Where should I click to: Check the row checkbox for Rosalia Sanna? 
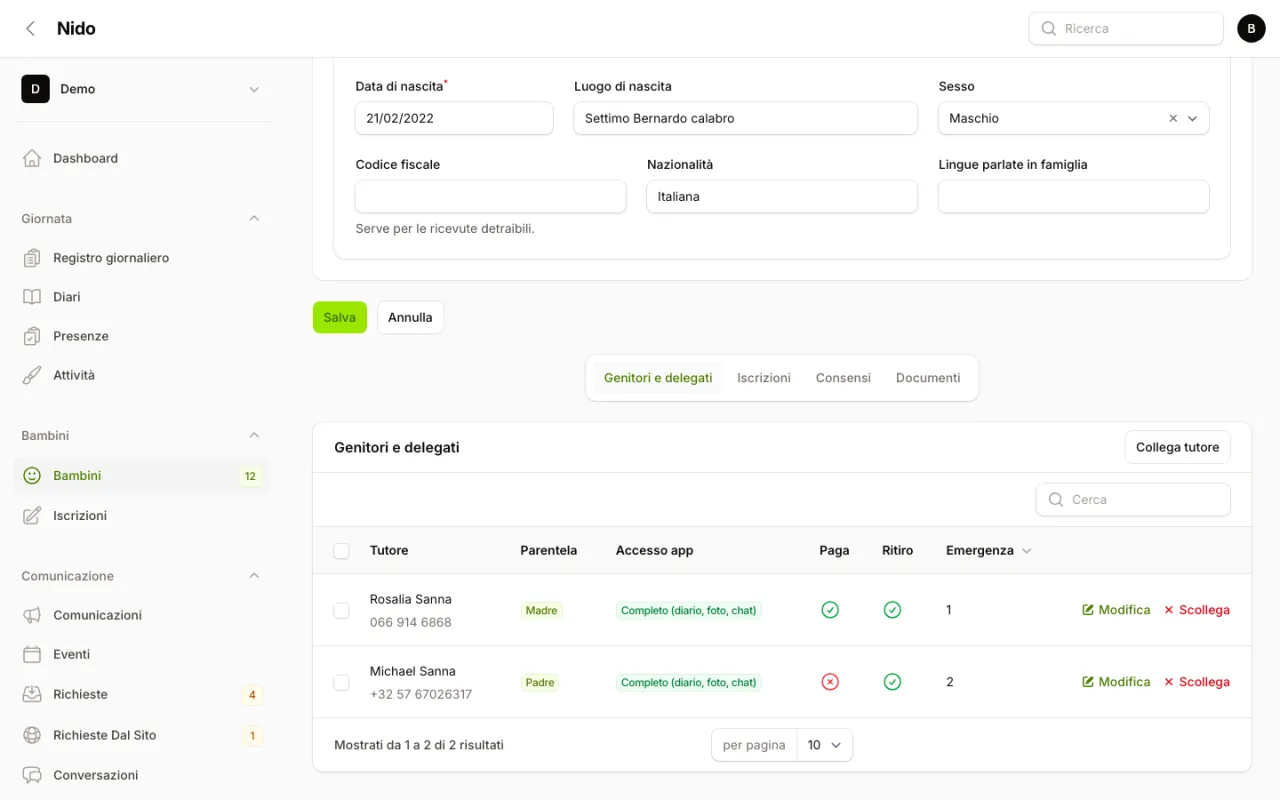point(341,610)
